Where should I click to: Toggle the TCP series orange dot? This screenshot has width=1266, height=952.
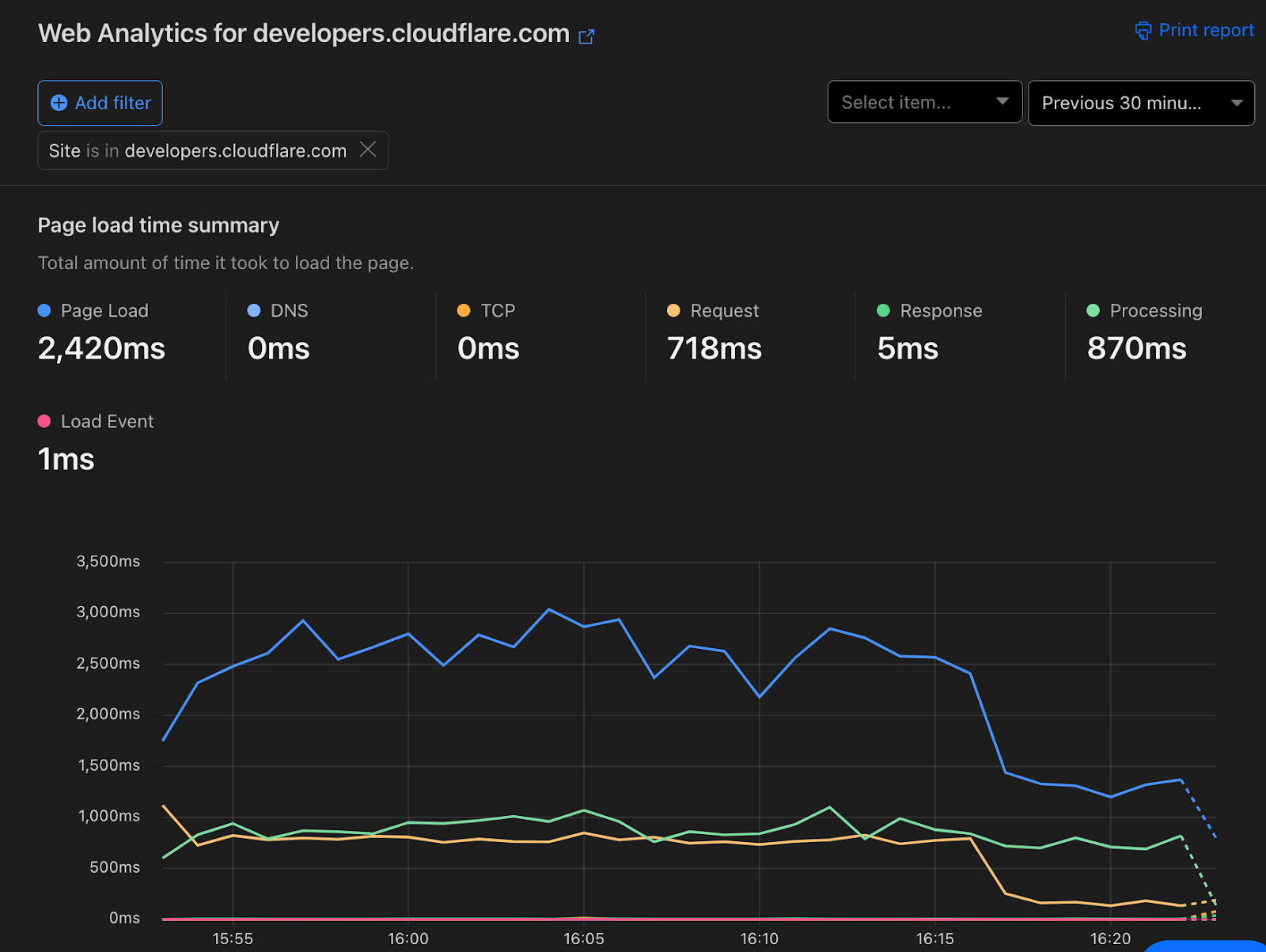464,311
